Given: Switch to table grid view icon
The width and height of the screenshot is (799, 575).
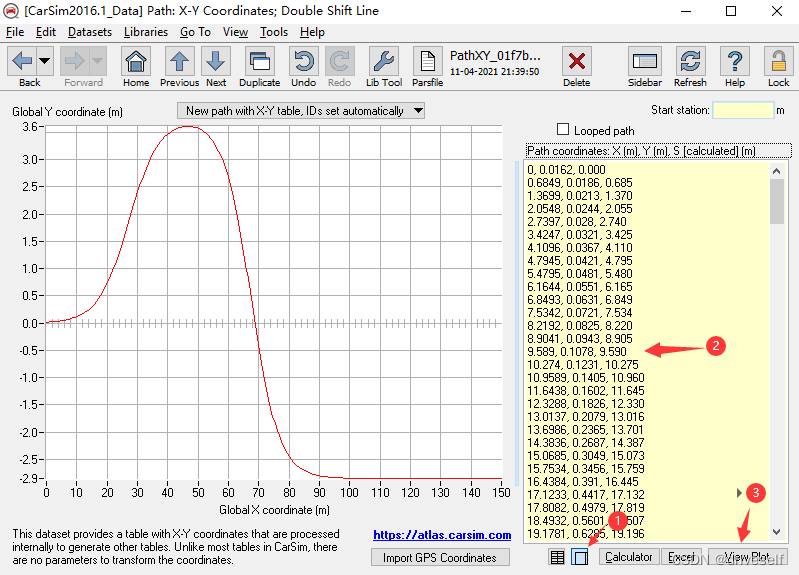Looking at the screenshot, I should click(557, 557).
